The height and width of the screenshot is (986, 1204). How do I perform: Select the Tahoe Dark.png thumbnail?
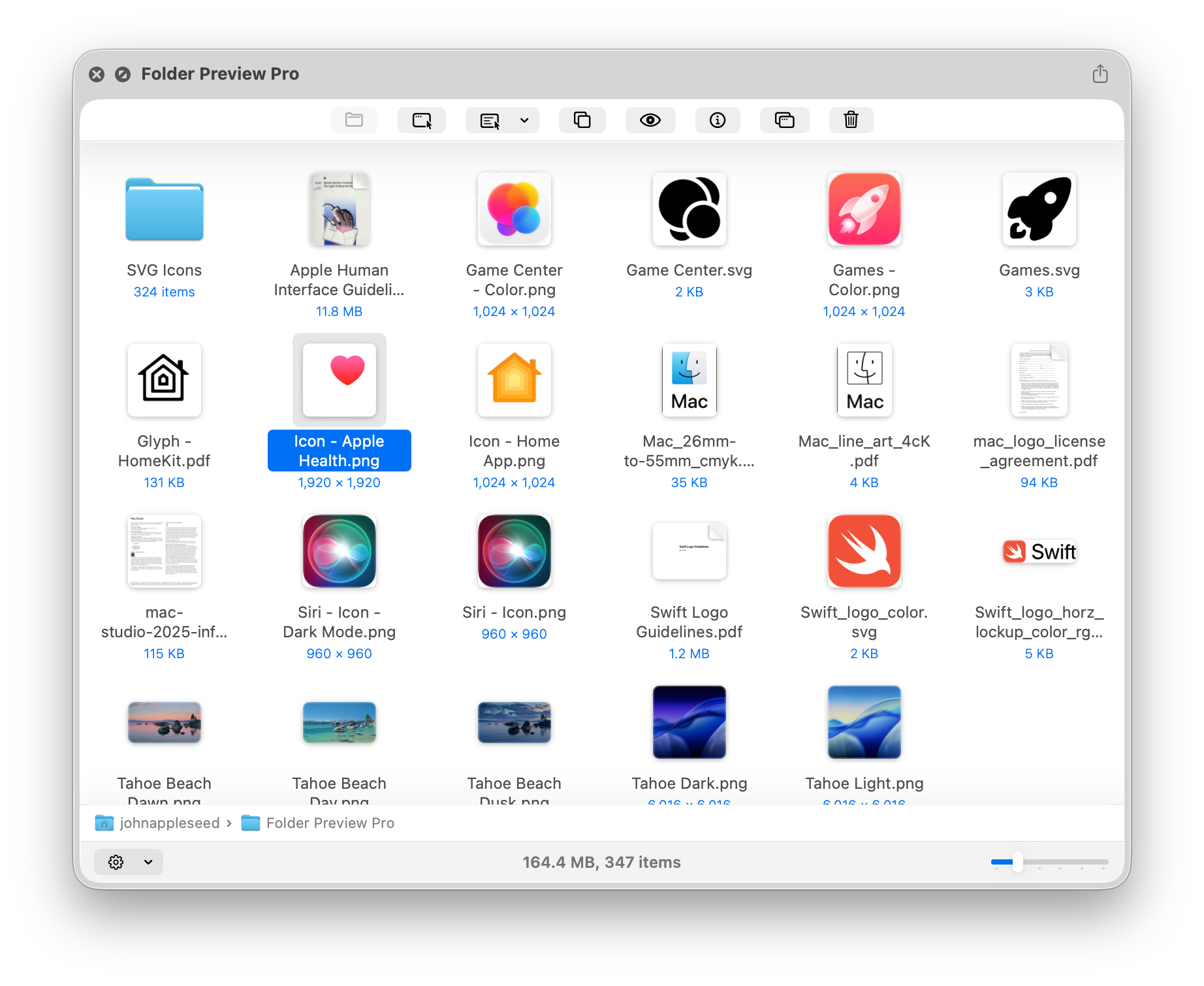point(689,722)
